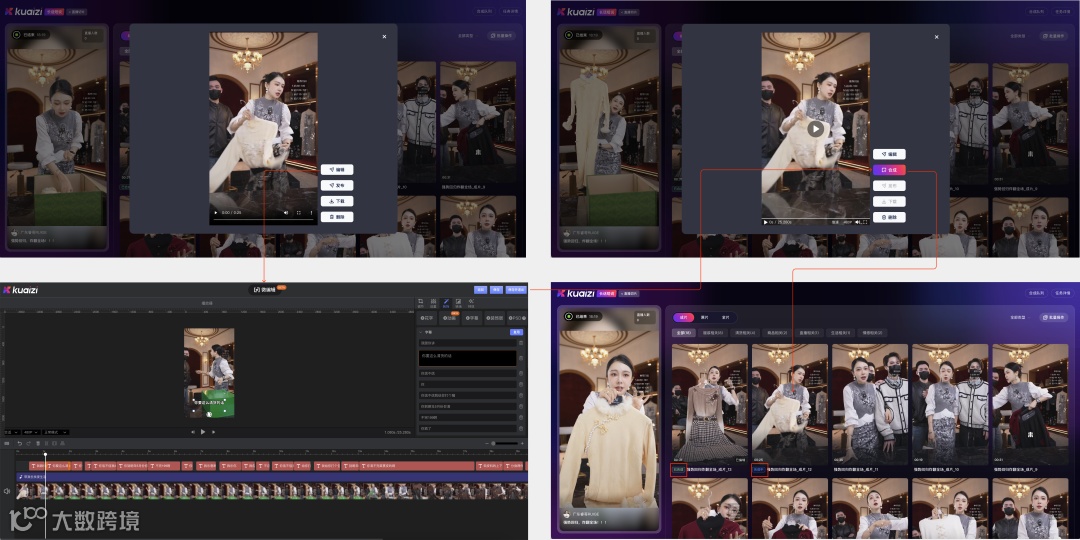The image size is (1080, 540).
Task: Click 发布 in the left preview dialog
Action: pyautogui.click(x=337, y=185)
